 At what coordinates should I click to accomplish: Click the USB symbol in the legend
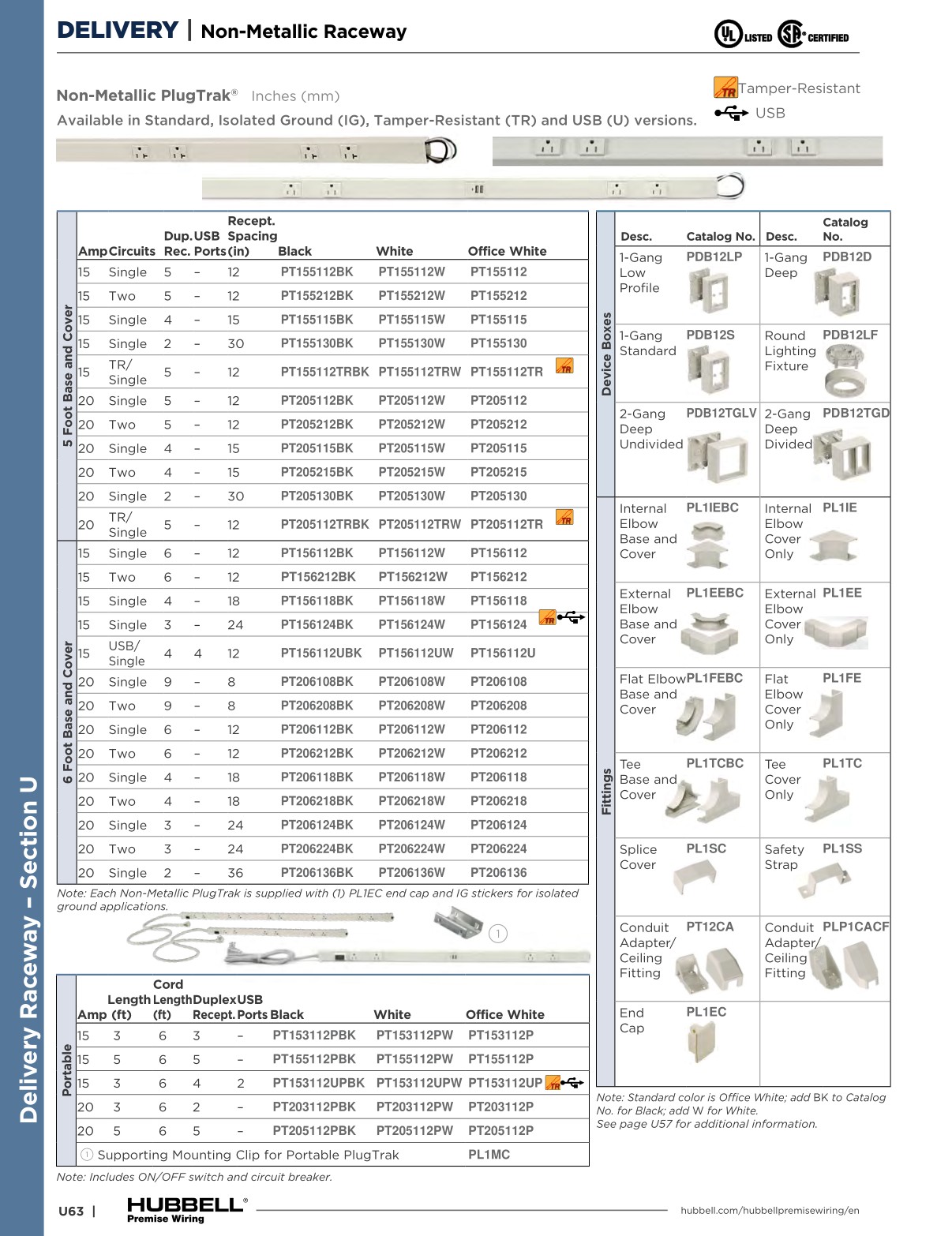(731, 113)
